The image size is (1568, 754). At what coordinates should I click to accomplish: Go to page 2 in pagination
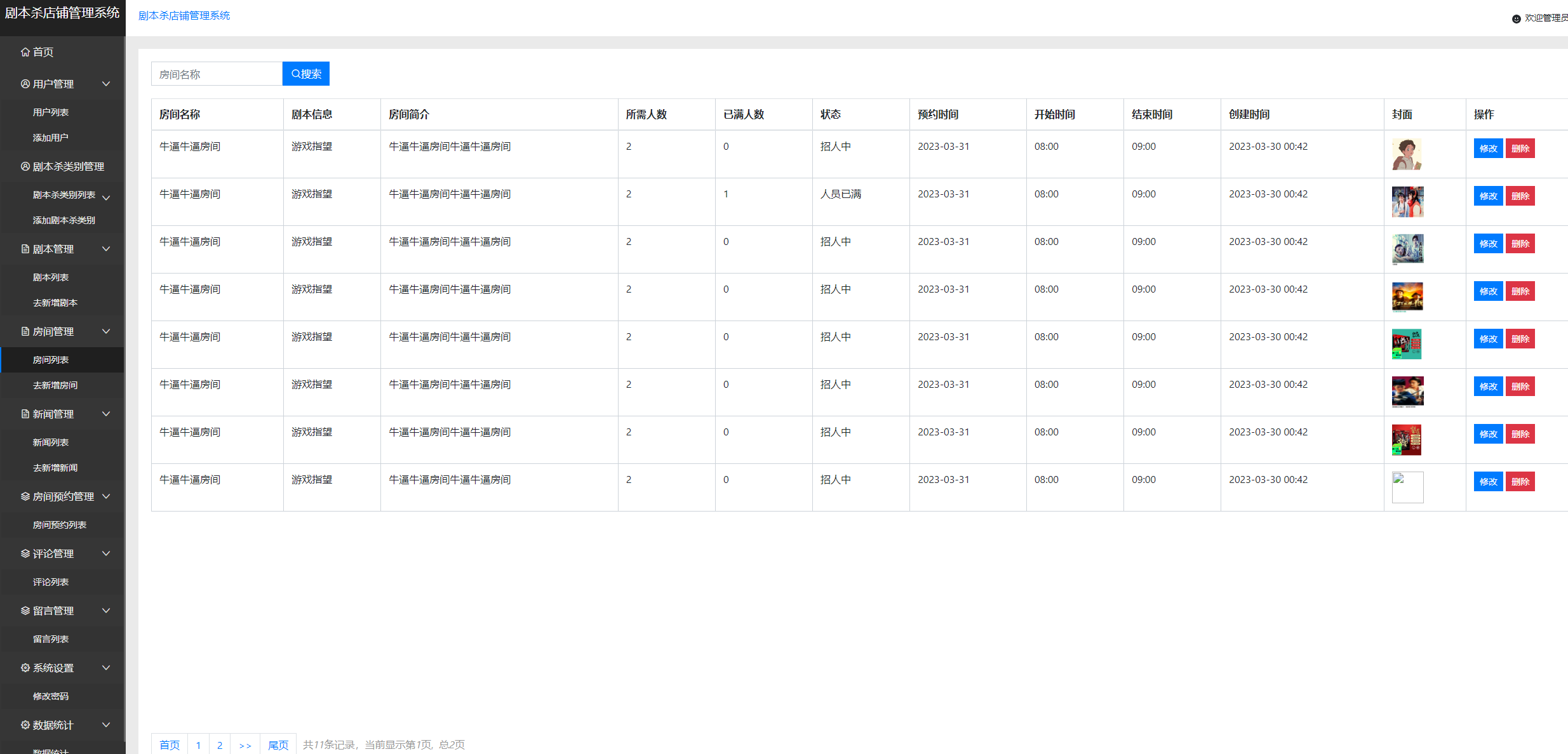click(220, 744)
